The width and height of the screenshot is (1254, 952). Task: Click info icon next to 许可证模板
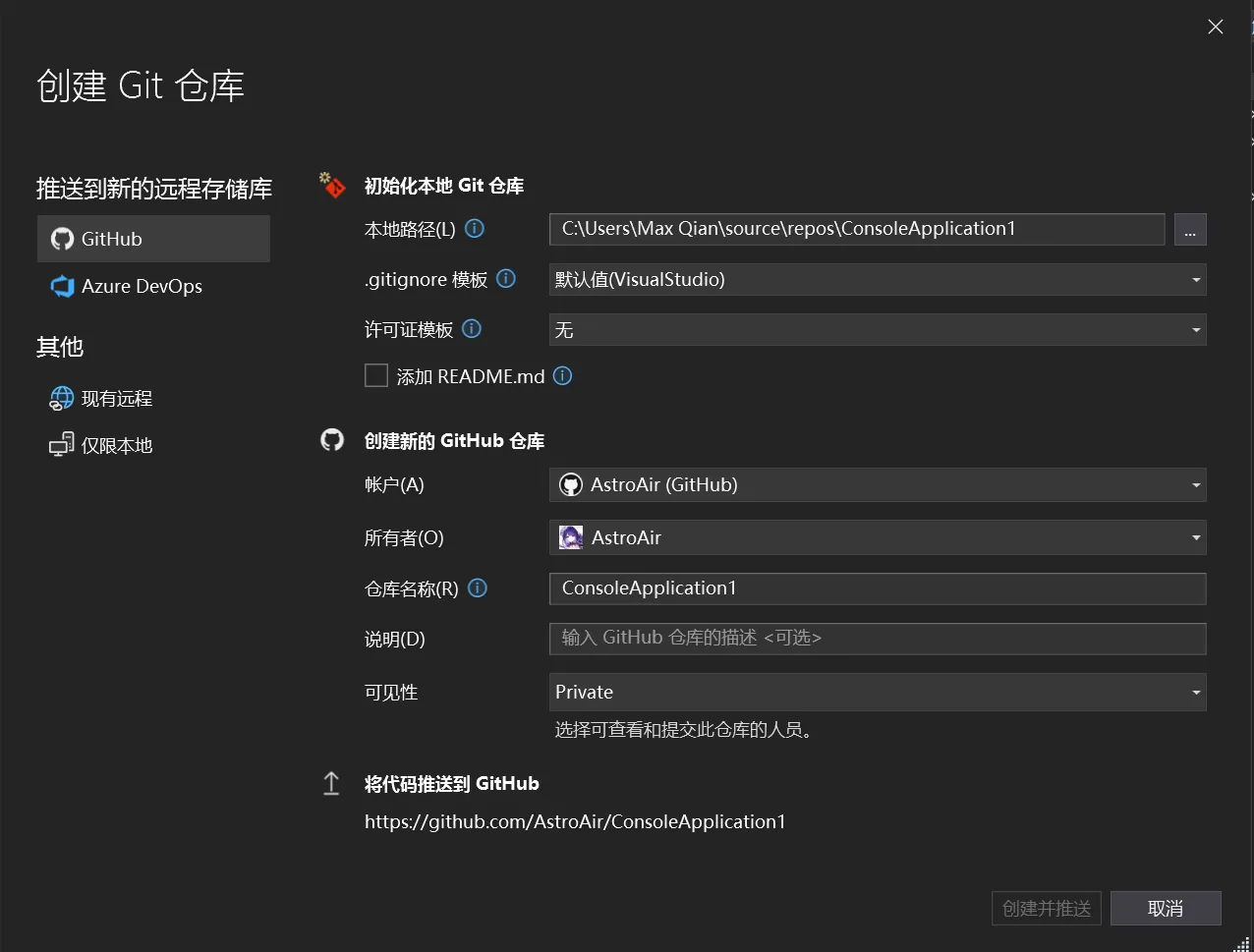(x=472, y=329)
